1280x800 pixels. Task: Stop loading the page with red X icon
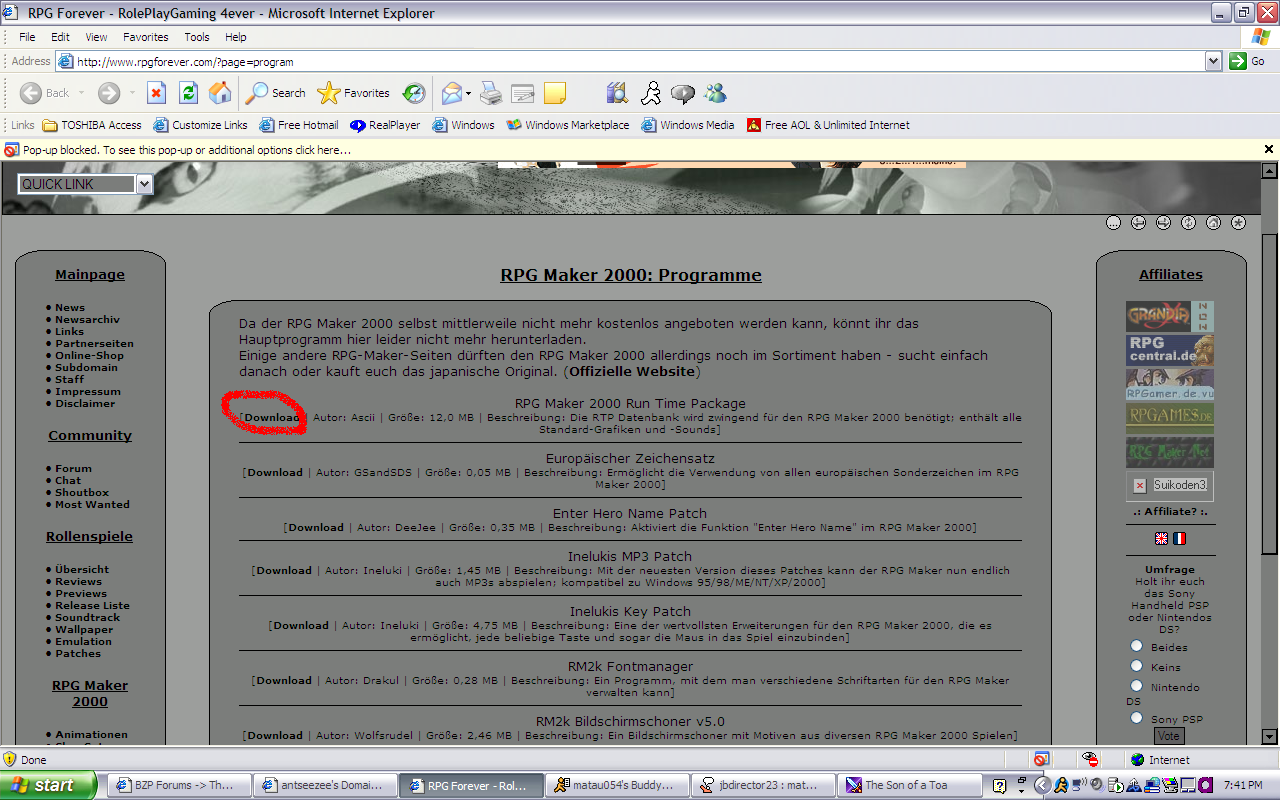coord(156,93)
